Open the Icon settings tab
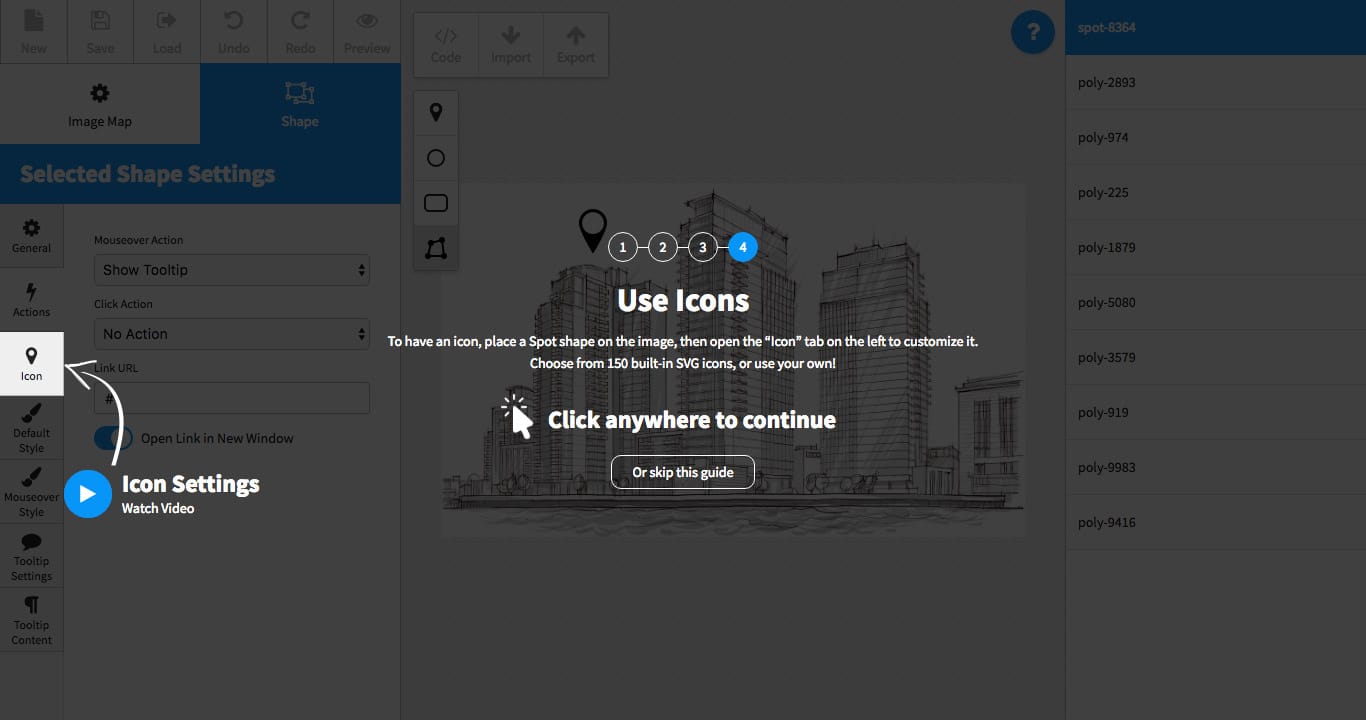 (x=32, y=364)
